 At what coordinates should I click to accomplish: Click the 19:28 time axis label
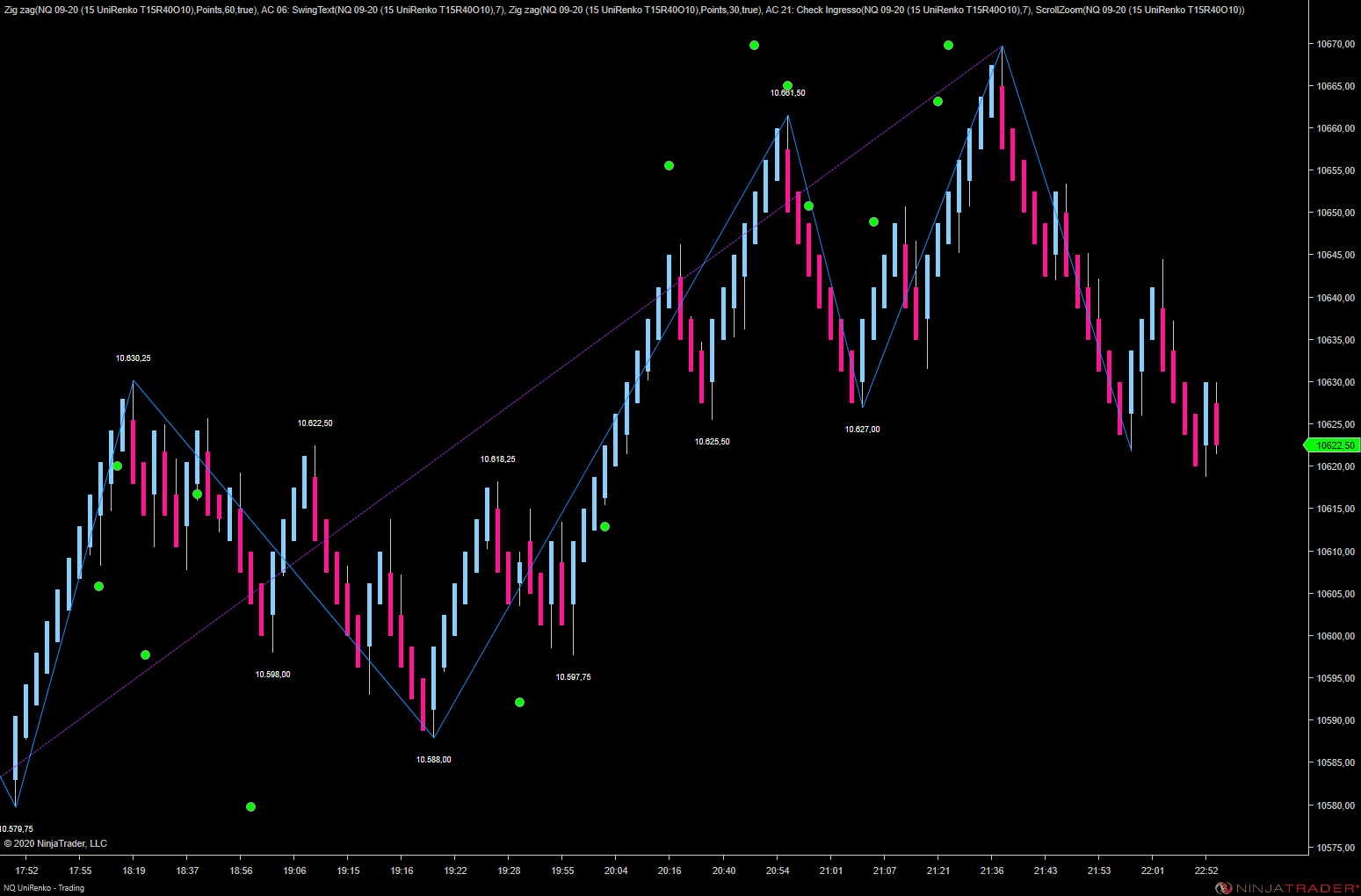click(x=509, y=871)
